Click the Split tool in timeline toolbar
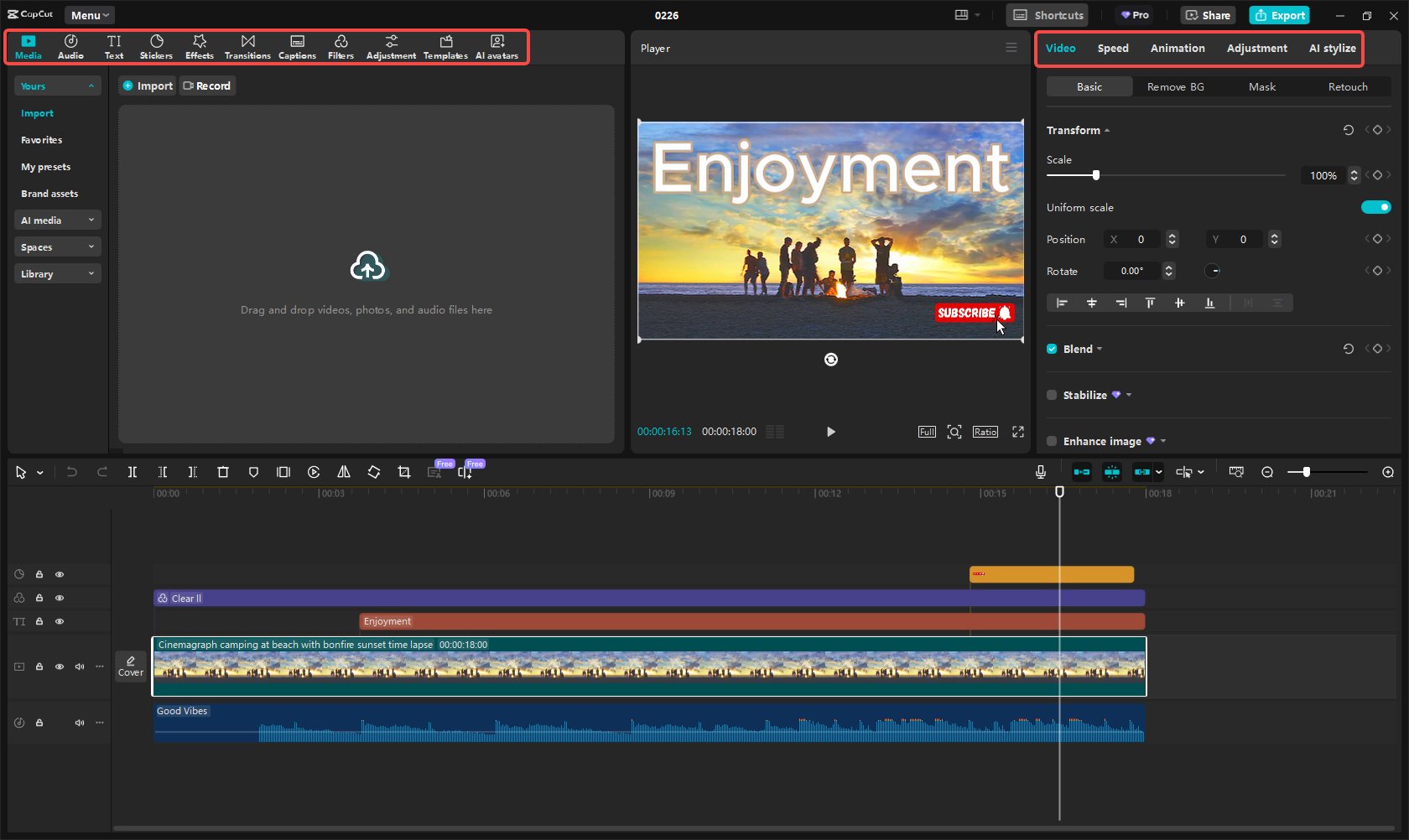This screenshot has height=840, width=1409. (133, 472)
